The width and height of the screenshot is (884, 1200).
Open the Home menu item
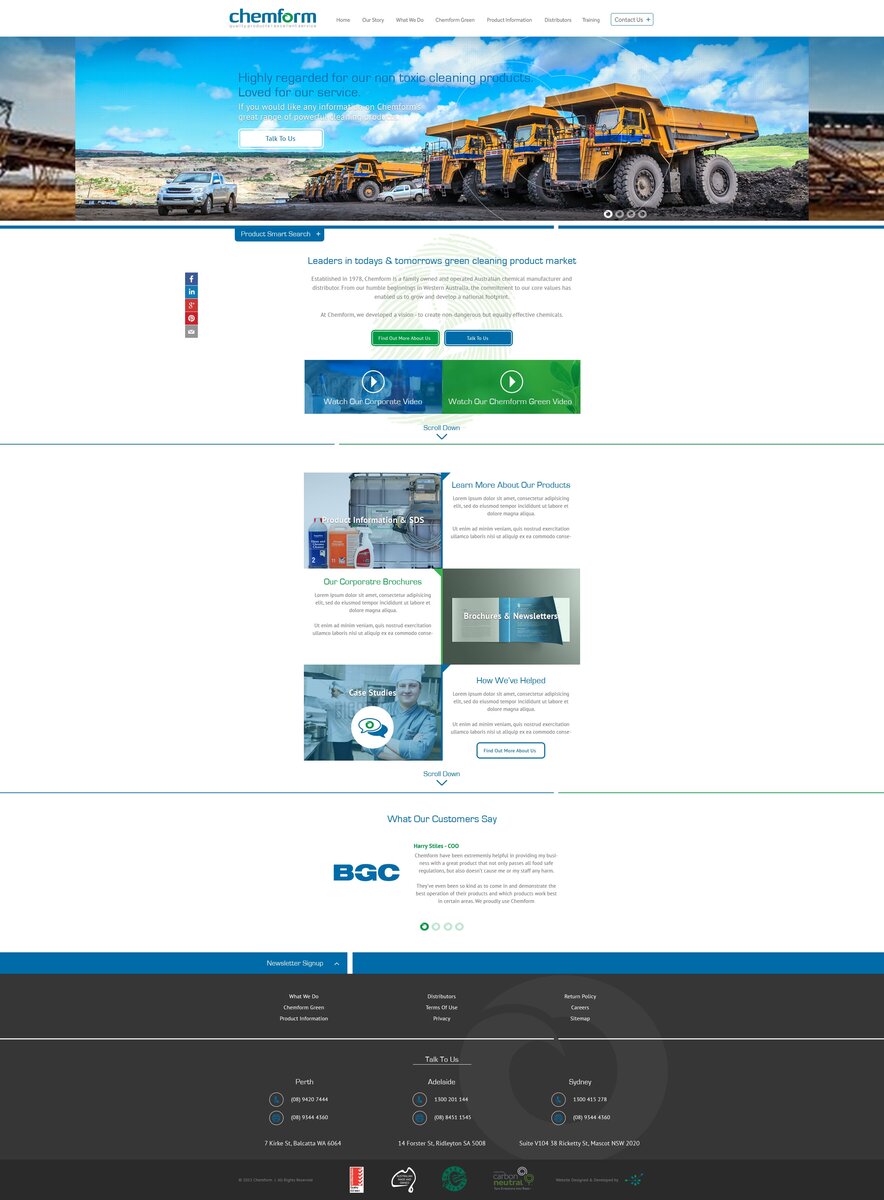tap(343, 20)
